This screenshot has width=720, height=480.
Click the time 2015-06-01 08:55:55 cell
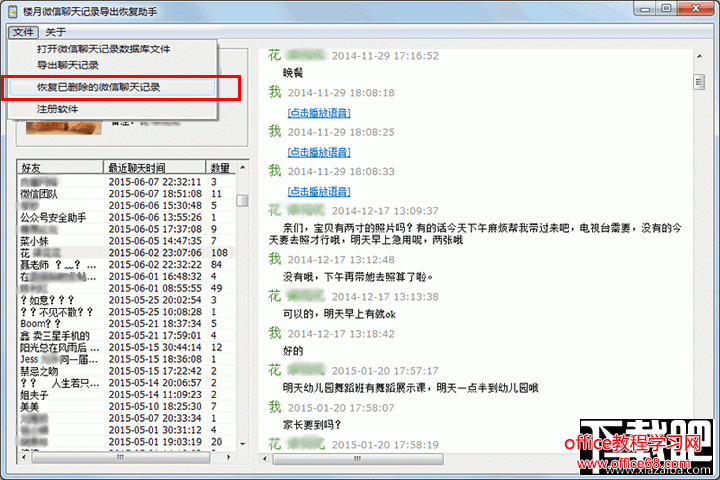[155, 288]
